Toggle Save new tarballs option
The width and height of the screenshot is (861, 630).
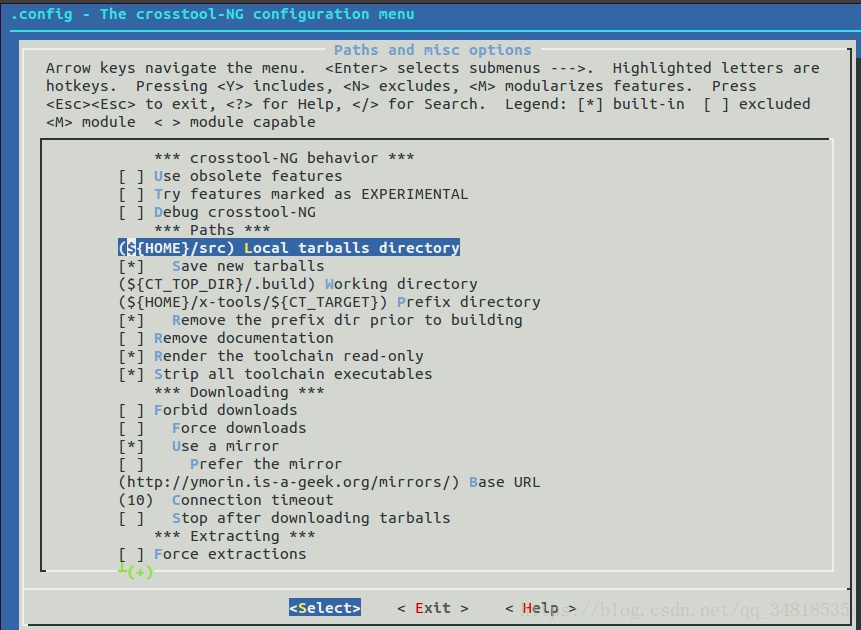click(x=221, y=266)
